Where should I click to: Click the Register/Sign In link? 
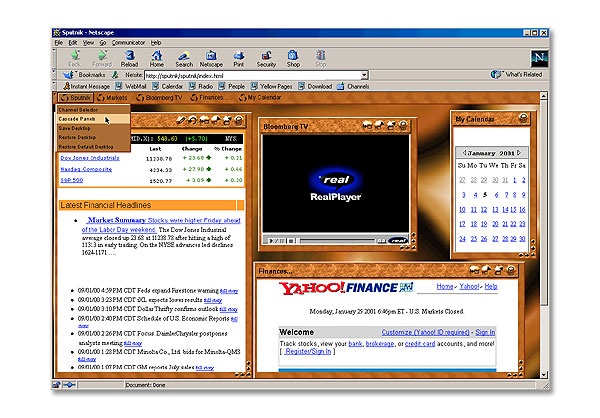pyautogui.click(x=308, y=351)
